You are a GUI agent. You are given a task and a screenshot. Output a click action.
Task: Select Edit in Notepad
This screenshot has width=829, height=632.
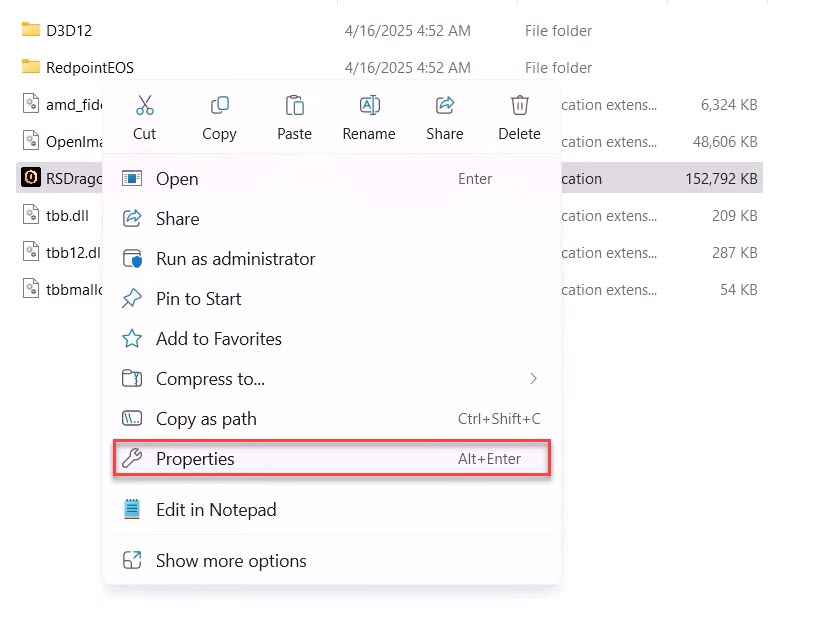coord(215,510)
